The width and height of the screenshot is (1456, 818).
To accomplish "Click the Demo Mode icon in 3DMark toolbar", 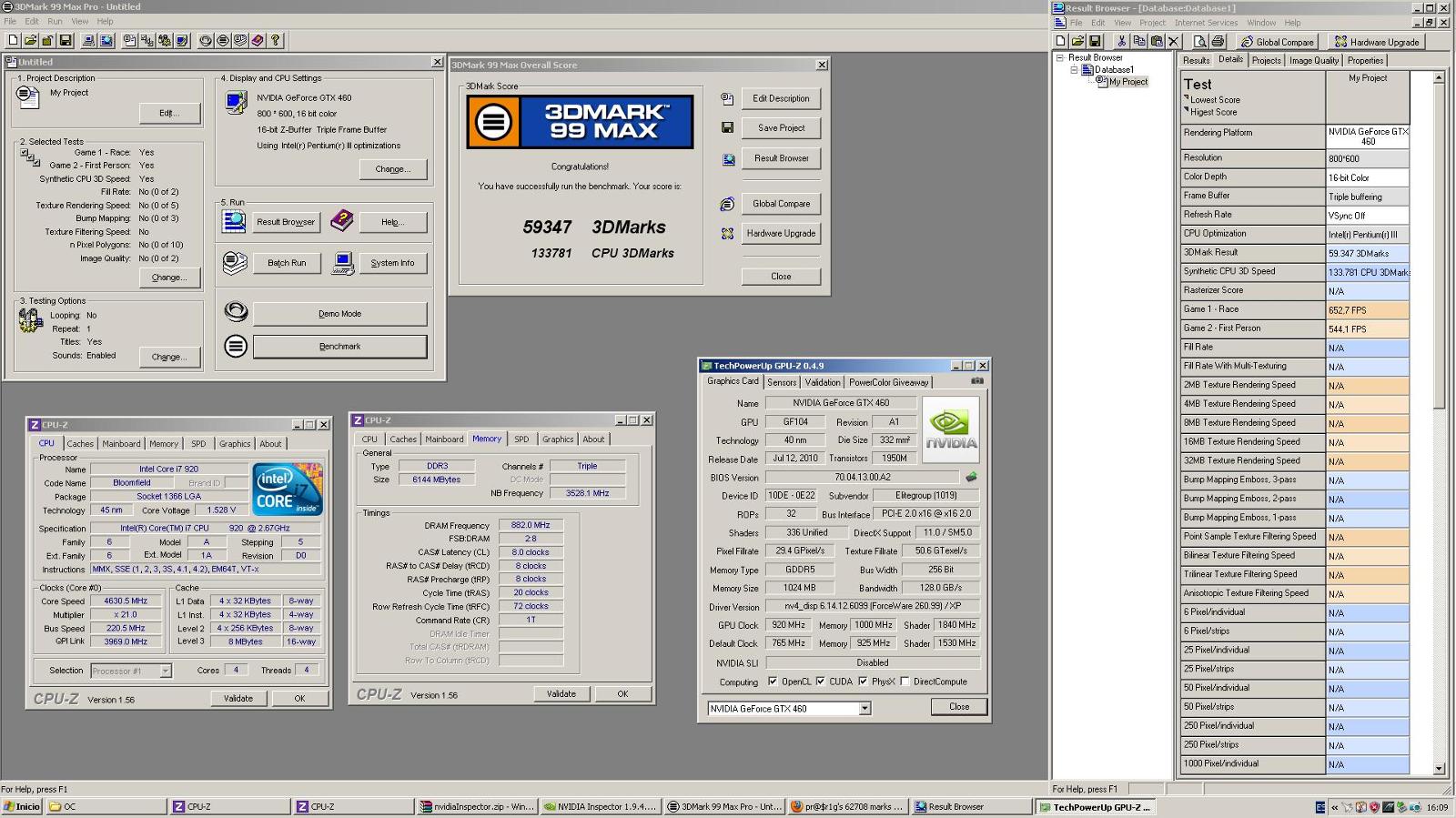I will pos(206,40).
